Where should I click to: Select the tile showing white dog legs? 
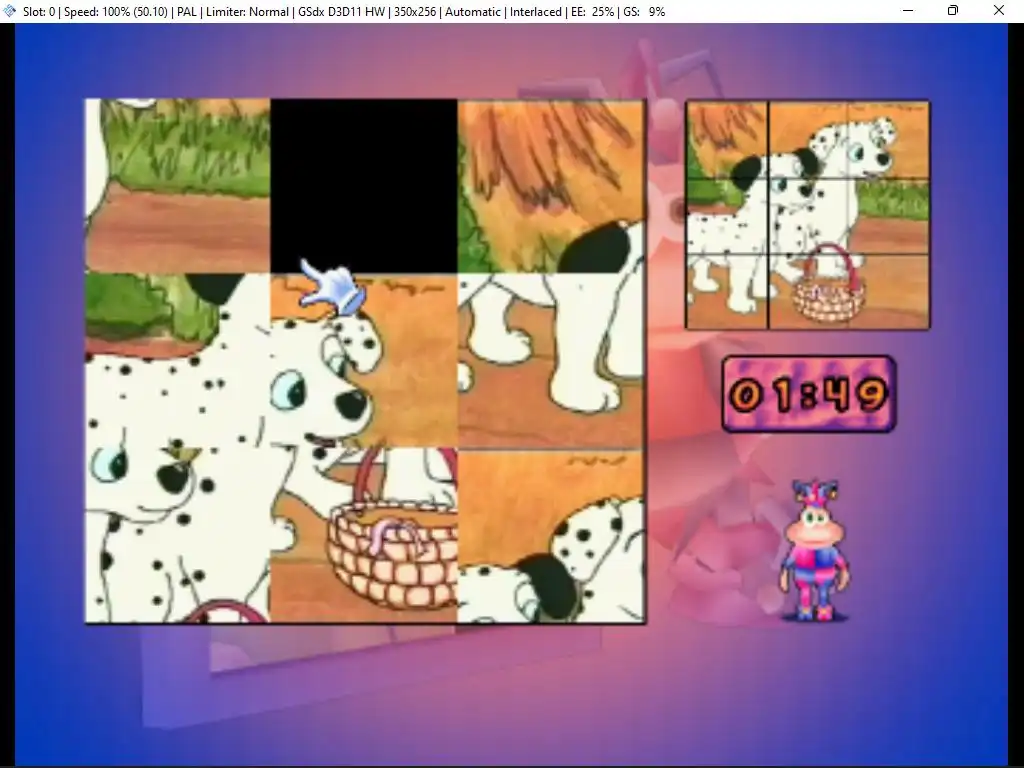click(x=551, y=360)
